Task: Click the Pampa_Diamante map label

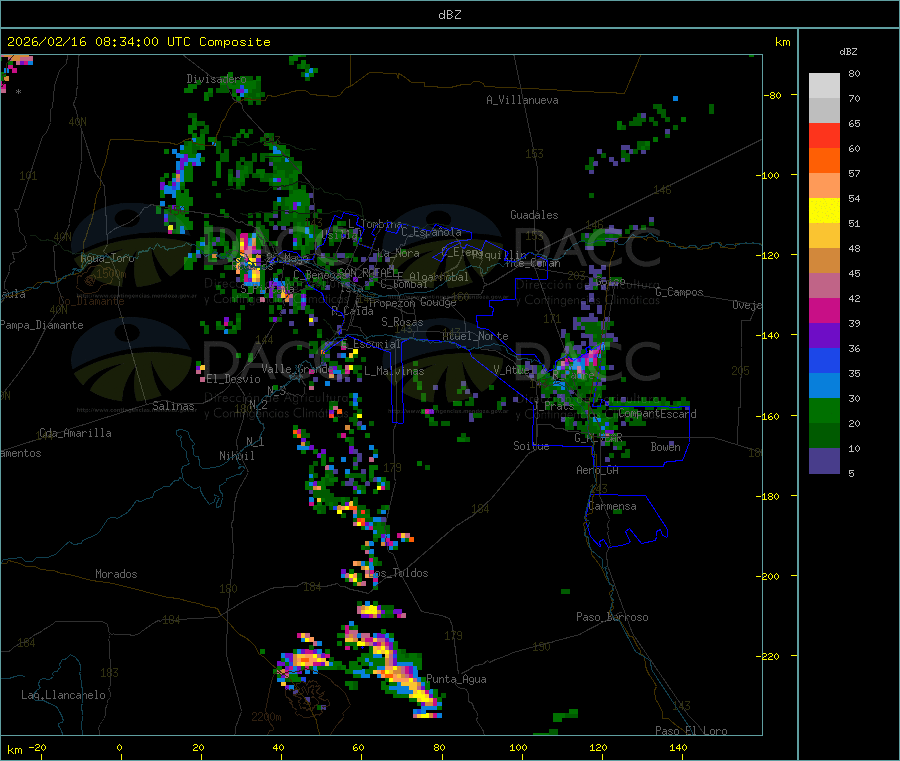Action: [42, 325]
